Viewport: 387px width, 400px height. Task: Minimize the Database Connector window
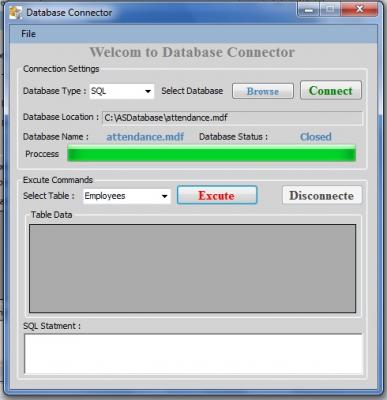tap(308, 10)
